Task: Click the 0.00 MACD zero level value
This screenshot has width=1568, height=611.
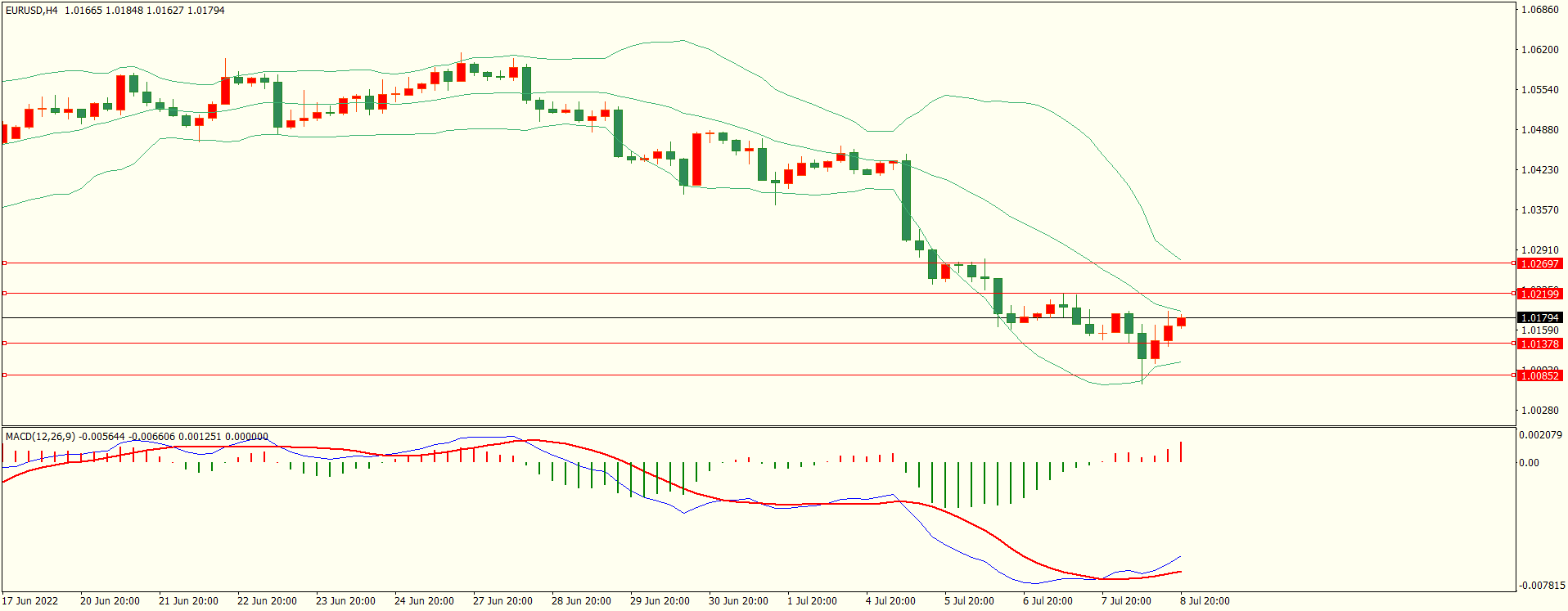Action: pos(1530,463)
